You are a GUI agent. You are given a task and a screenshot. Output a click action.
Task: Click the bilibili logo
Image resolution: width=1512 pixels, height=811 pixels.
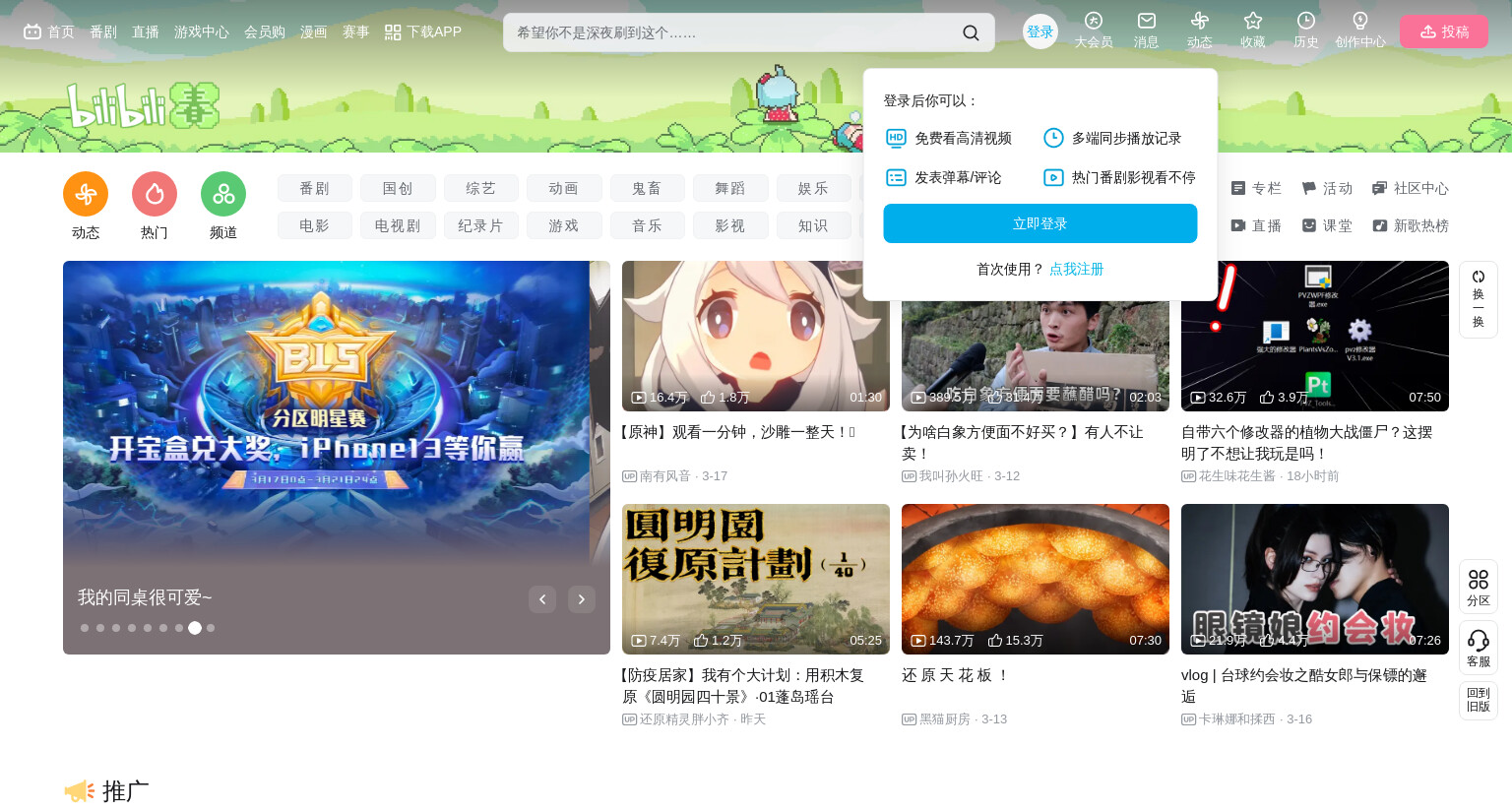143,105
